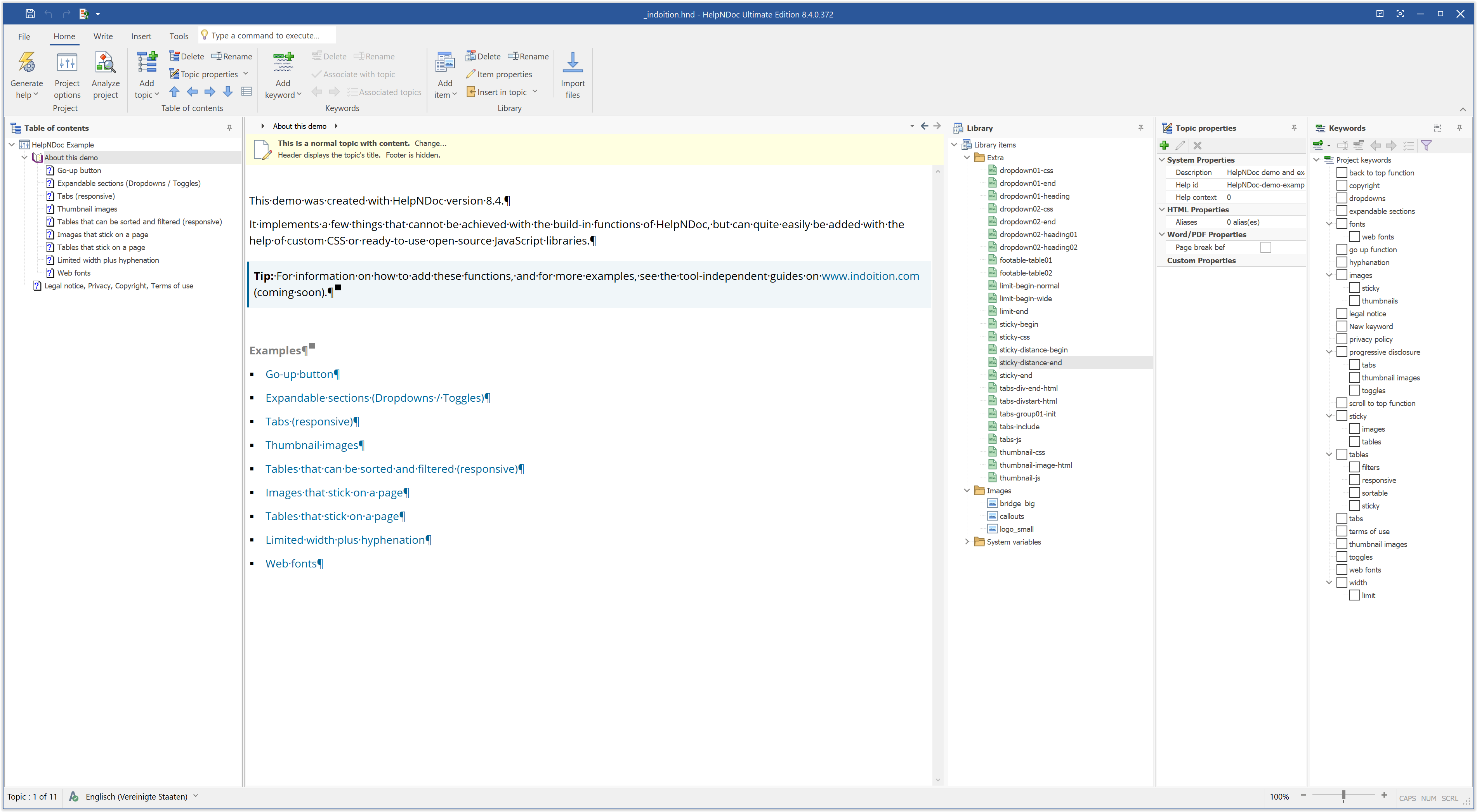The height and width of the screenshot is (812, 1477).
Task: Select the 'tabs-js' library item
Action: (1010, 439)
